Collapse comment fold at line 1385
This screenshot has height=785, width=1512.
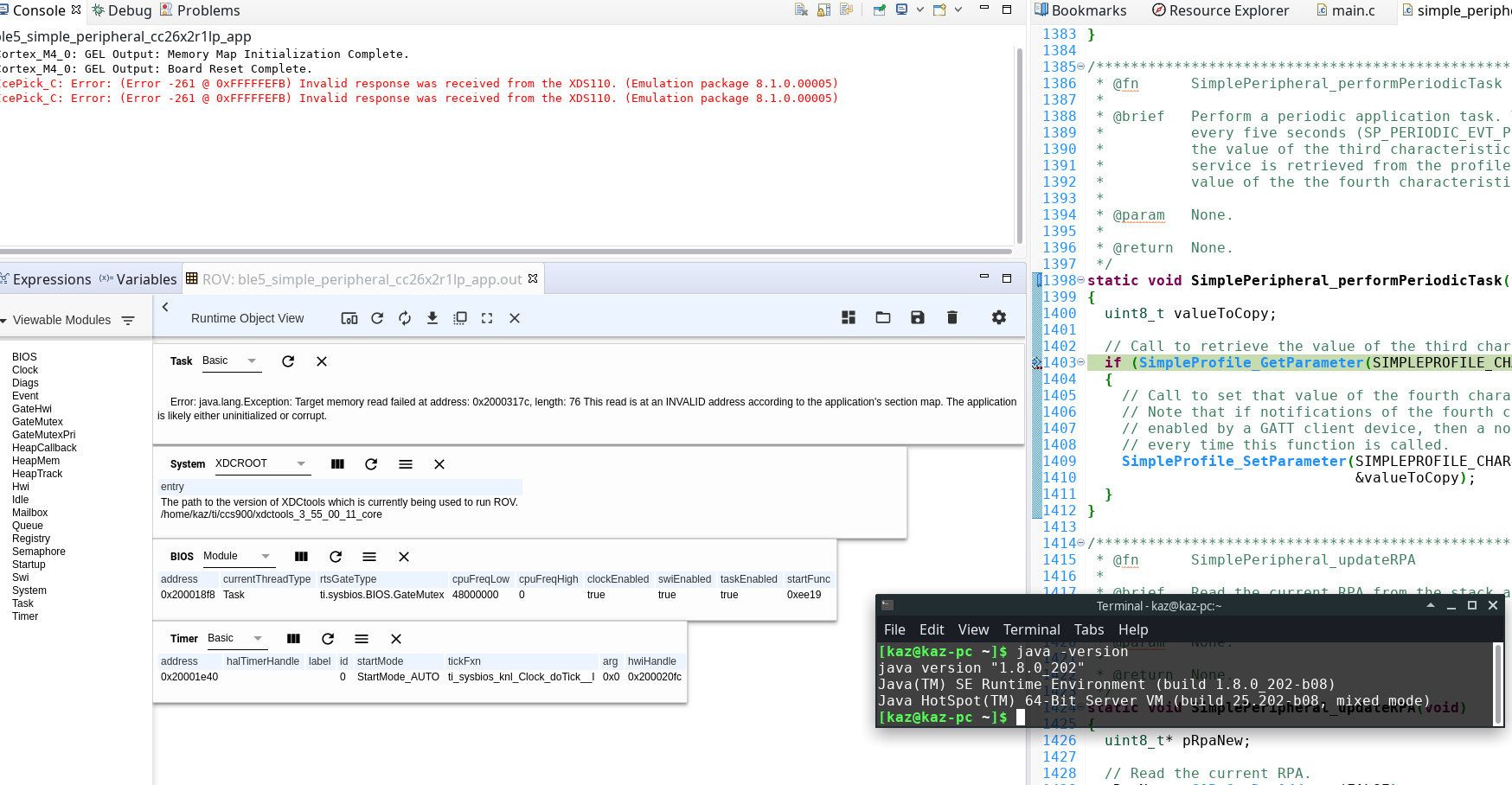coord(1080,67)
